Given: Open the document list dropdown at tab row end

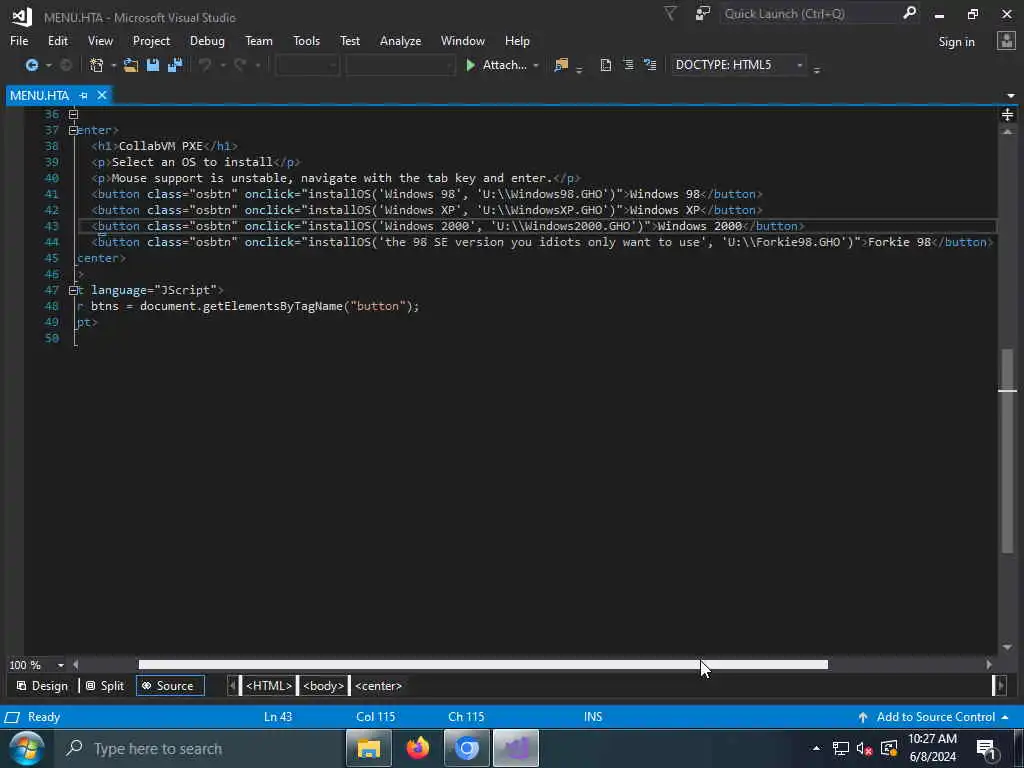Looking at the screenshot, I should pyautogui.click(x=1011, y=96).
